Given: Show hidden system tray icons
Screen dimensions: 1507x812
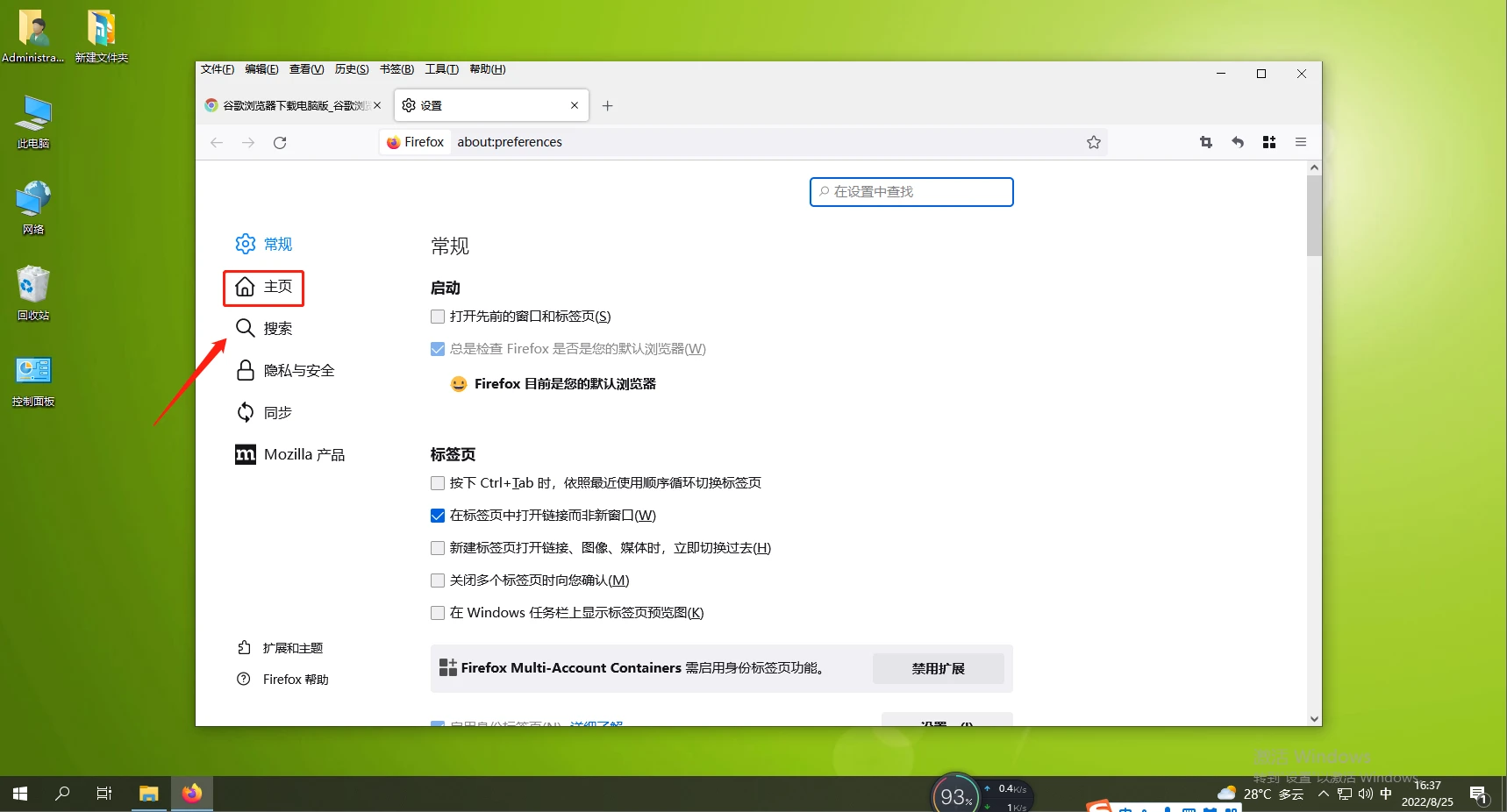Looking at the screenshot, I should [x=1323, y=794].
